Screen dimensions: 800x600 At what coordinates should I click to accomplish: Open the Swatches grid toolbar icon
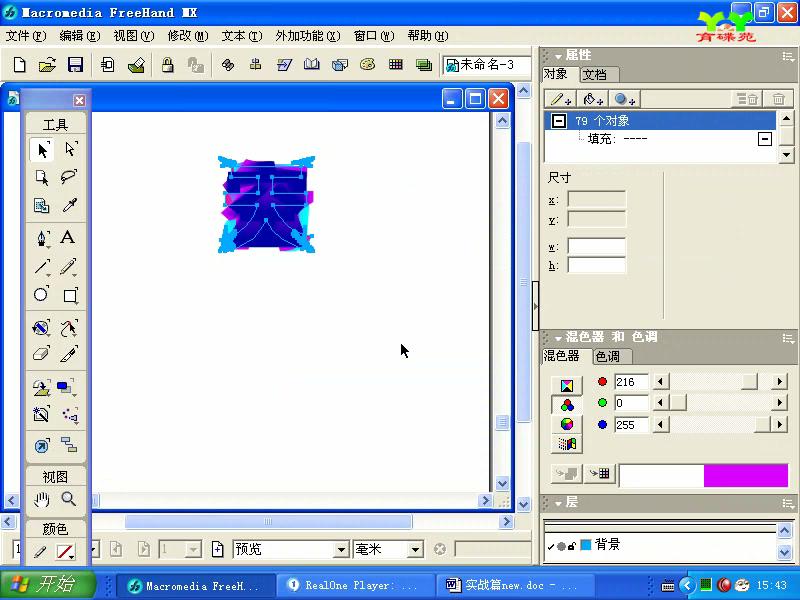(x=395, y=64)
